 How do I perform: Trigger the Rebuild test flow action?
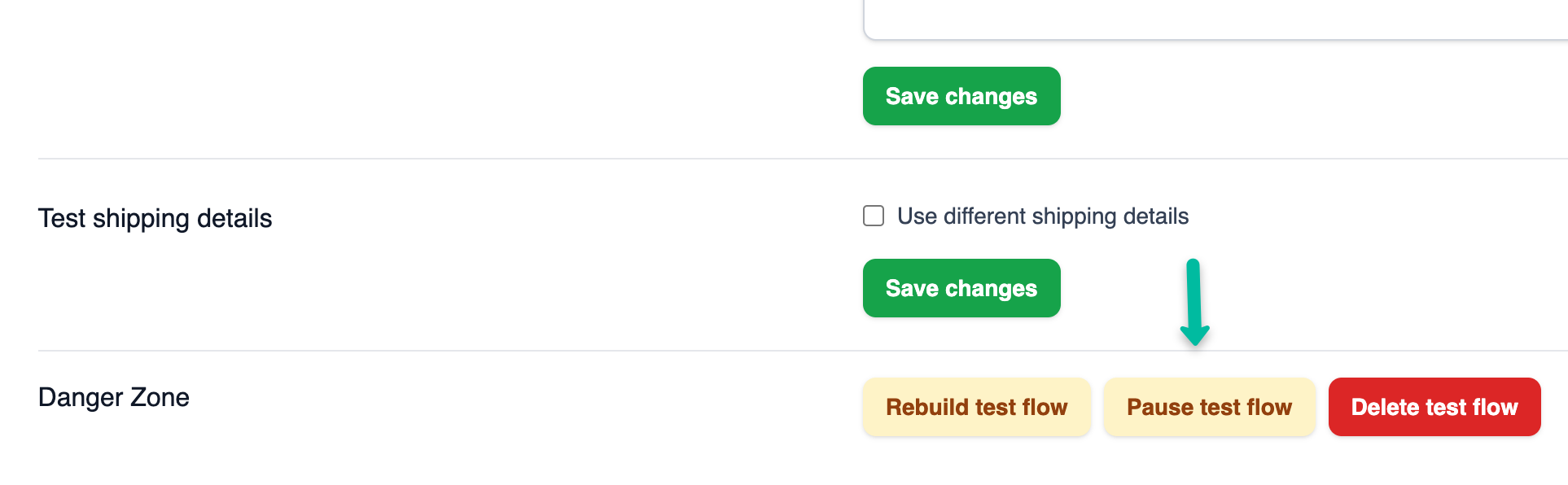976,406
